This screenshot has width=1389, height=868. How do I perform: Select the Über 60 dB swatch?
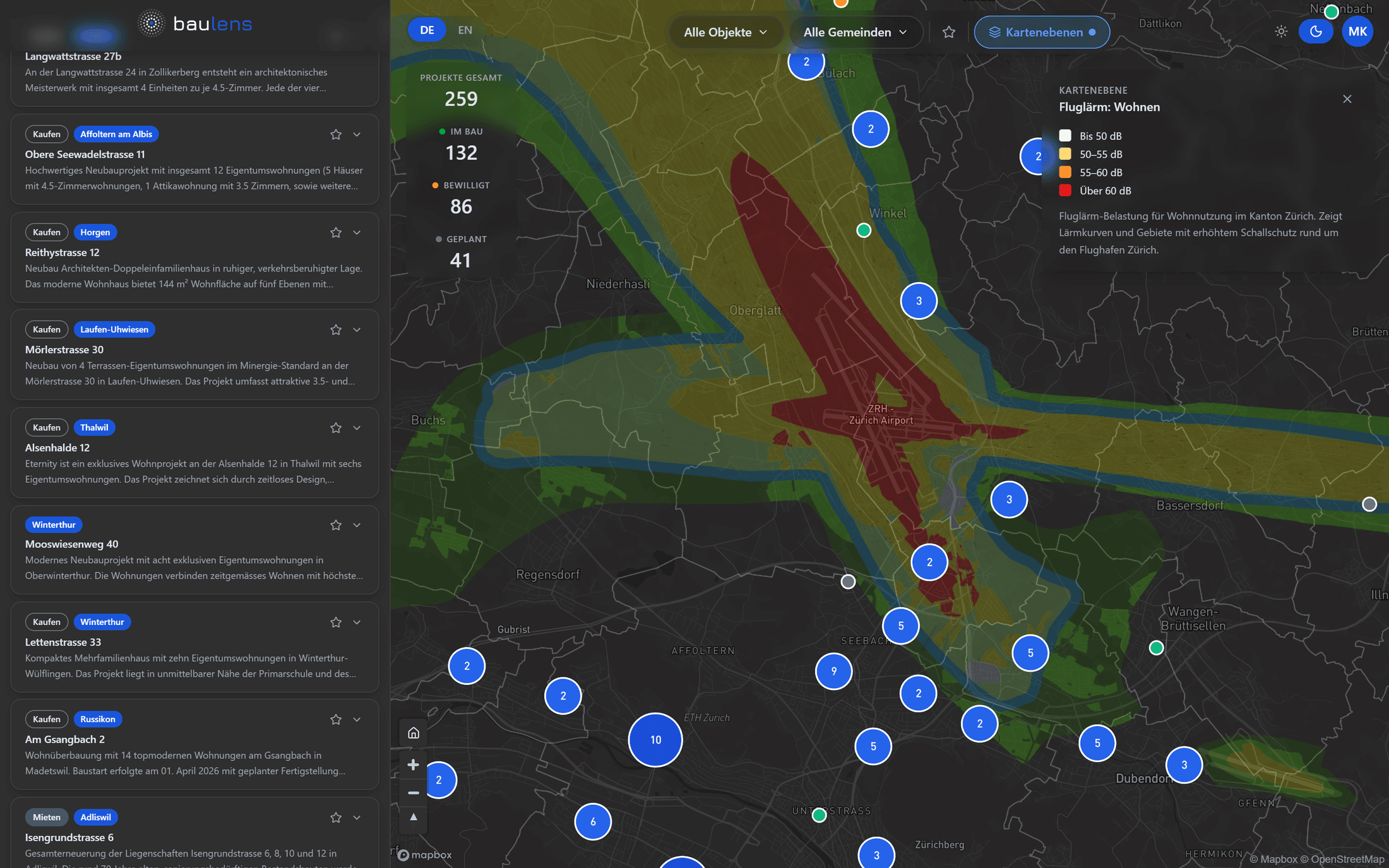click(x=1065, y=191)
